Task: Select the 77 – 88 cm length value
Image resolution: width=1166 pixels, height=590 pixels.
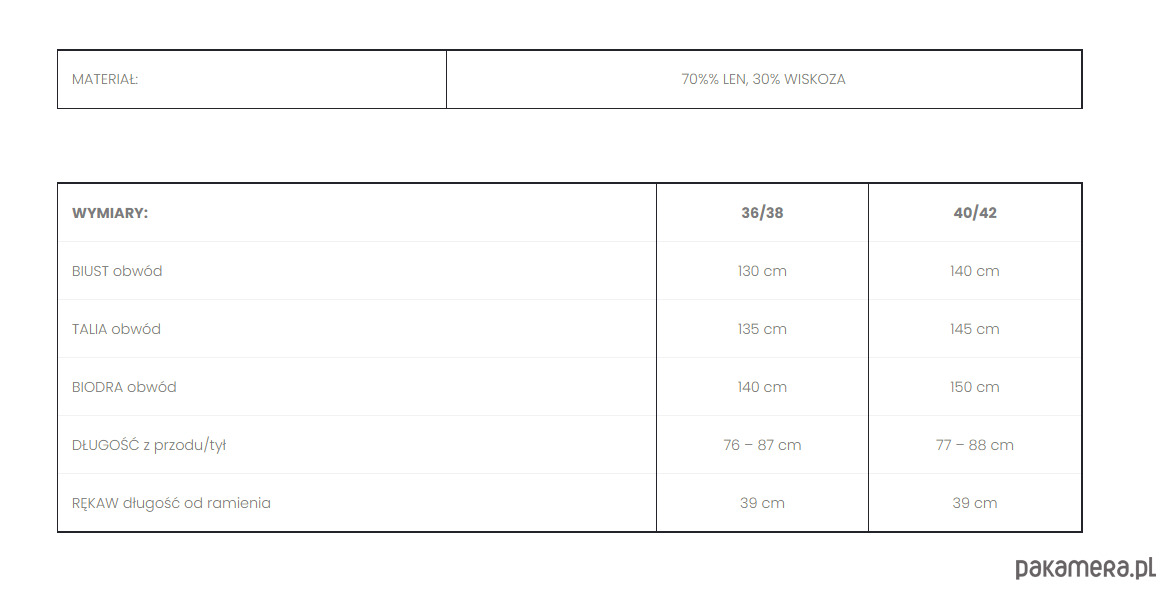Action: coord(975,445)
